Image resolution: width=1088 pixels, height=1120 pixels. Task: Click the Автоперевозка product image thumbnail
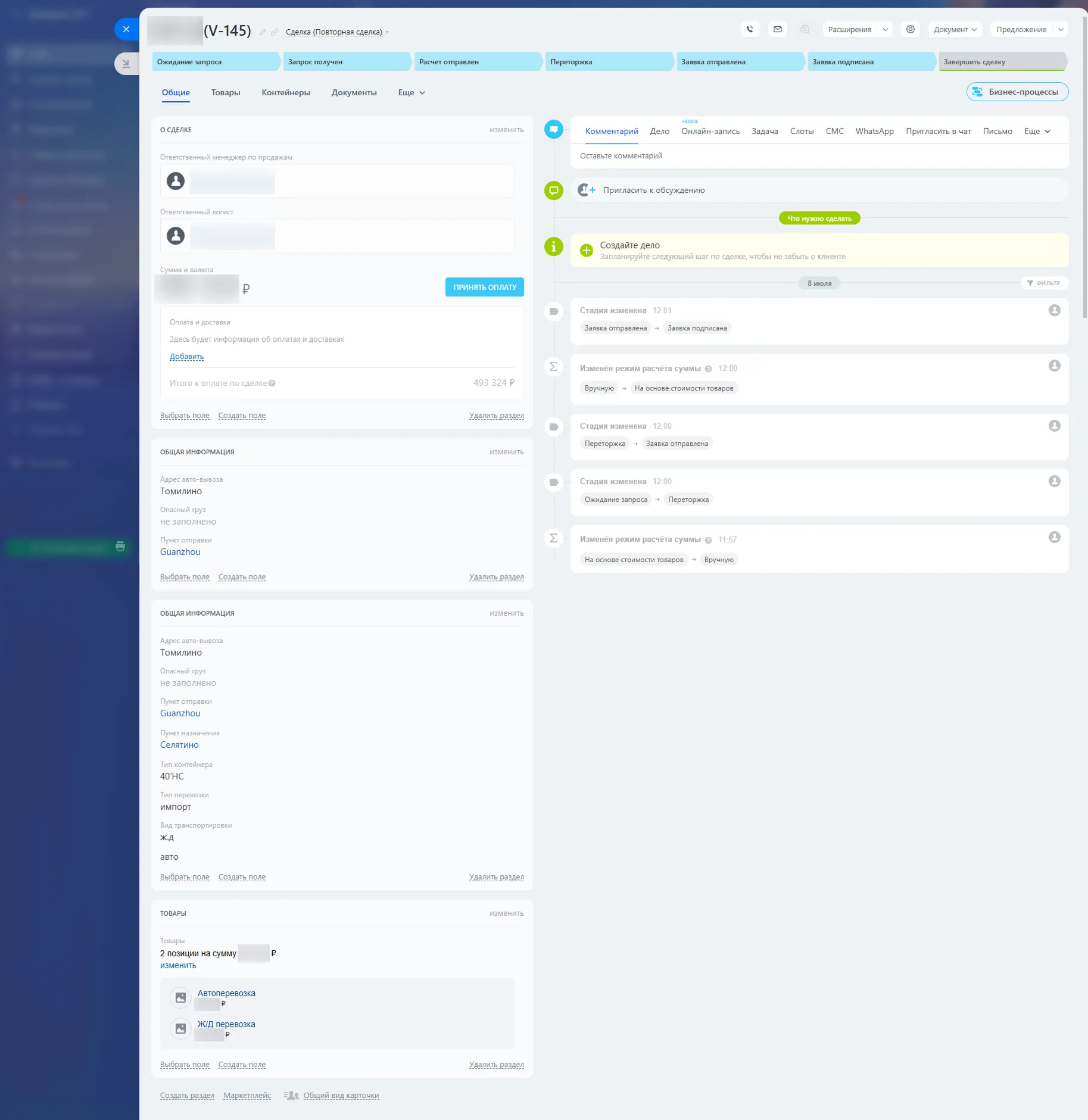point(180,997)
